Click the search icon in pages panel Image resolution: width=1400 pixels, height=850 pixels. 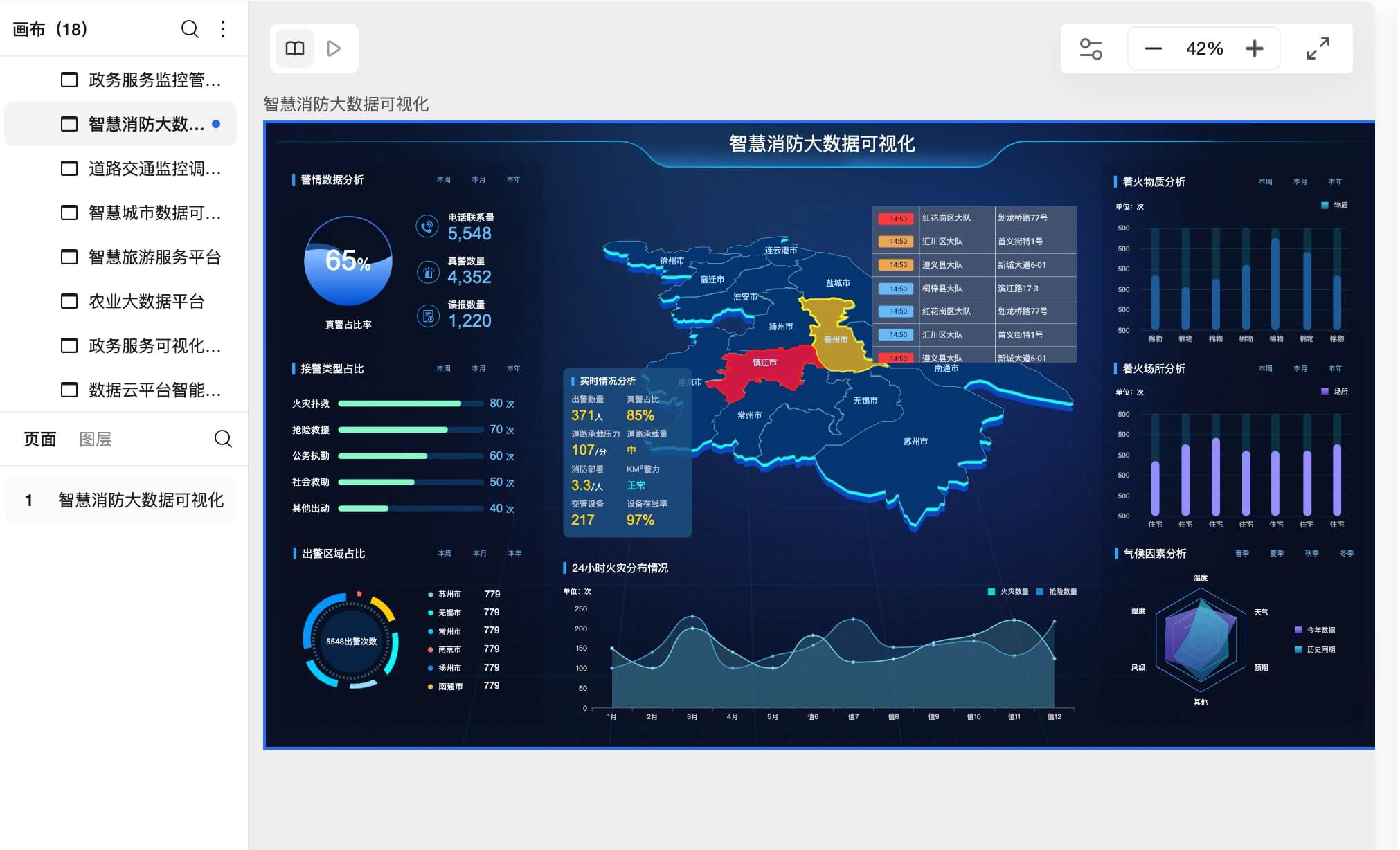(223, 439)
